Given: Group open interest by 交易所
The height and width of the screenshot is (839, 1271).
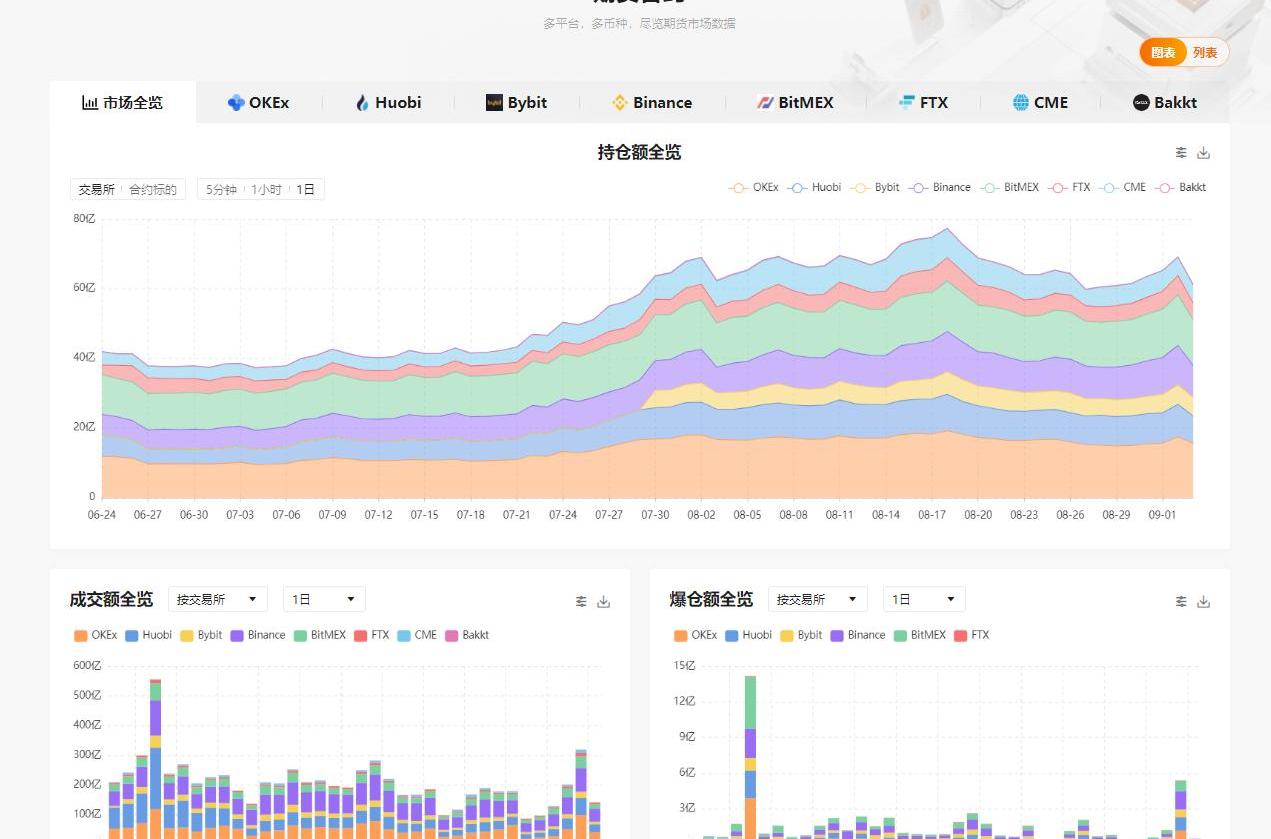Looking at the screenshot, I should [x=97, y=189].
